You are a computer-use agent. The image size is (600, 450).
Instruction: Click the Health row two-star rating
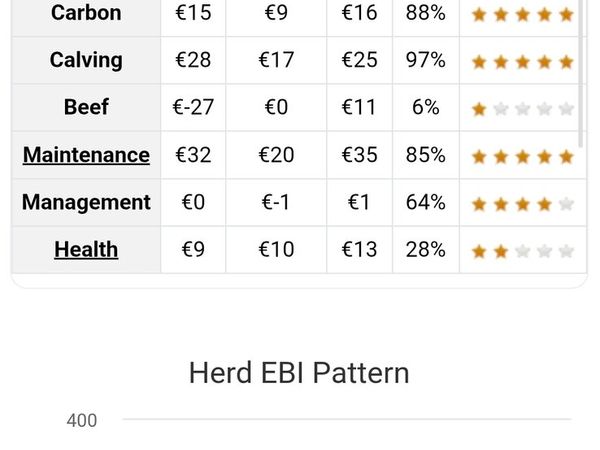[522, 250]
